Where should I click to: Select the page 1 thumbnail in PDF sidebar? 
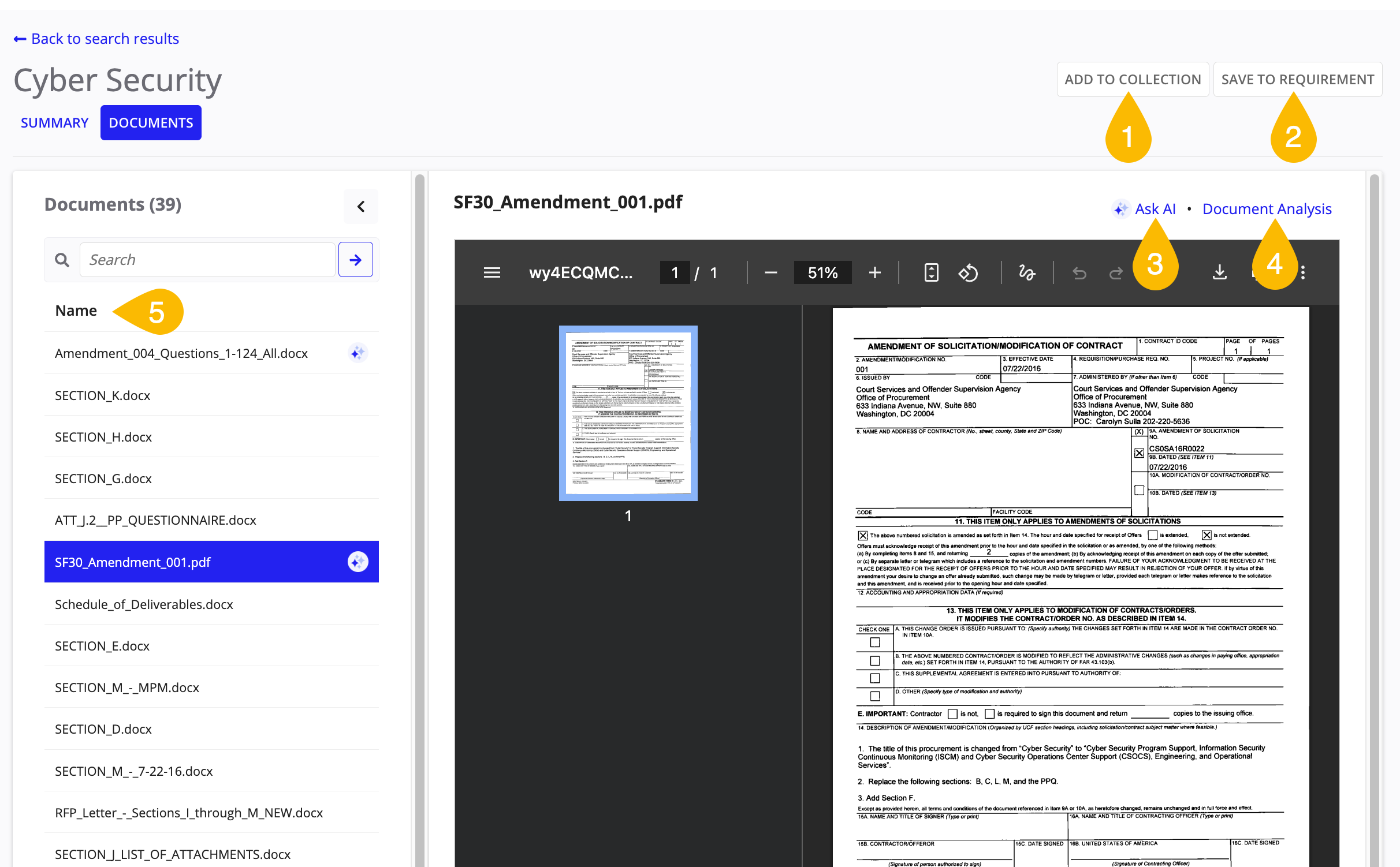(628, 413)
